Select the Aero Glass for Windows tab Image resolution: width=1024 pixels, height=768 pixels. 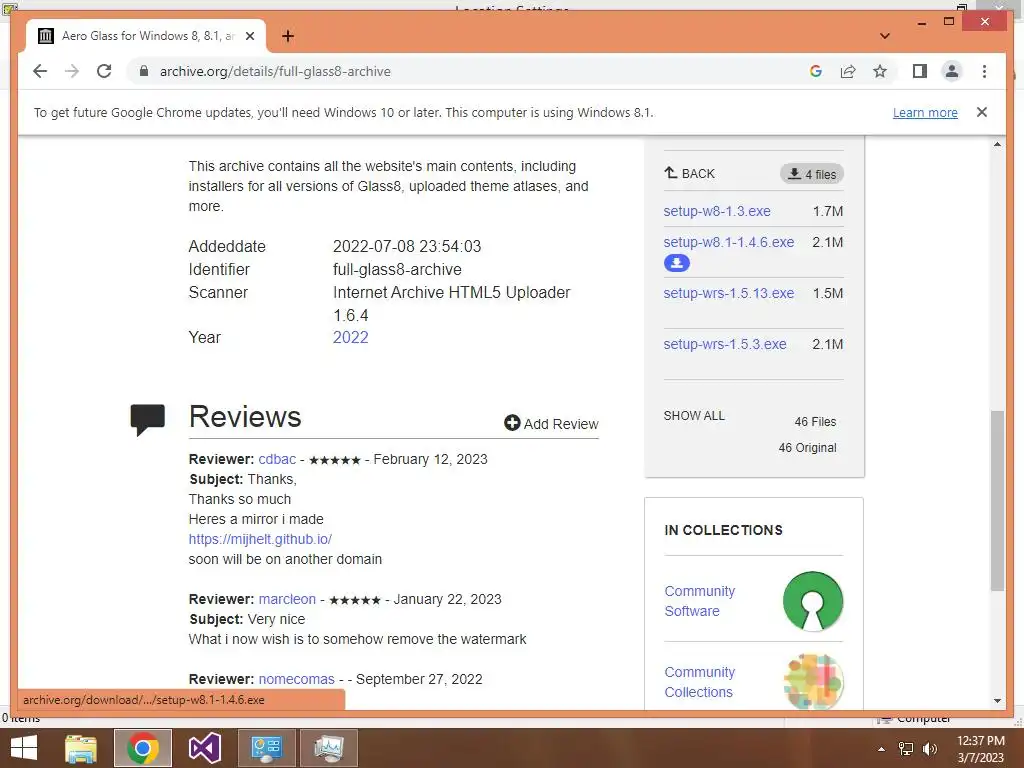[146, 36]
